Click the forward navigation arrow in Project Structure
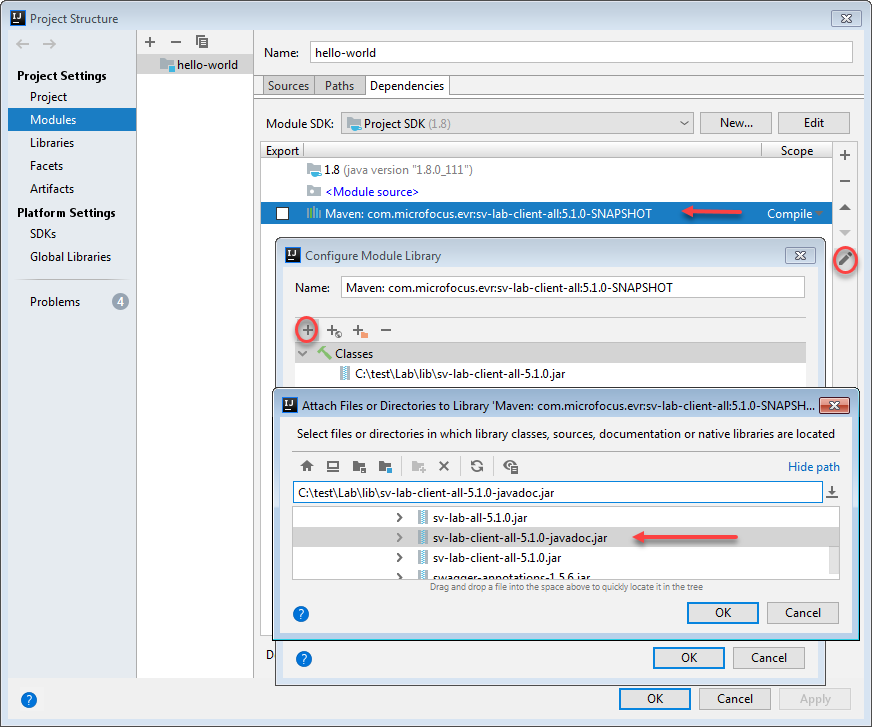The image size is (872, 727). pyautogui.click(x=49, y=44)
